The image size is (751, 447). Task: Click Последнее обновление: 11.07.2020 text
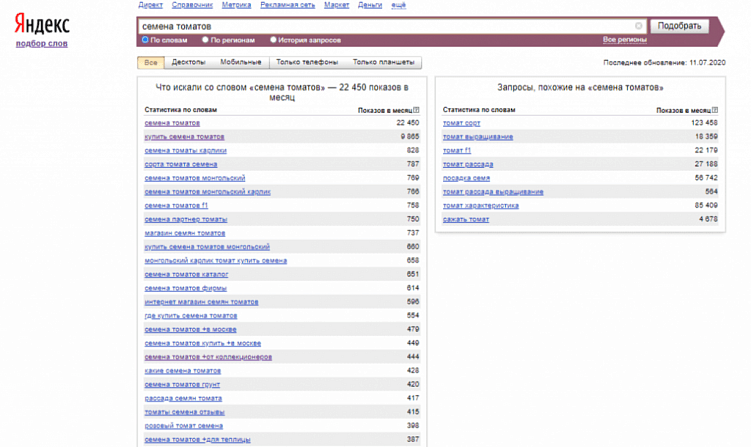(664, 63)
